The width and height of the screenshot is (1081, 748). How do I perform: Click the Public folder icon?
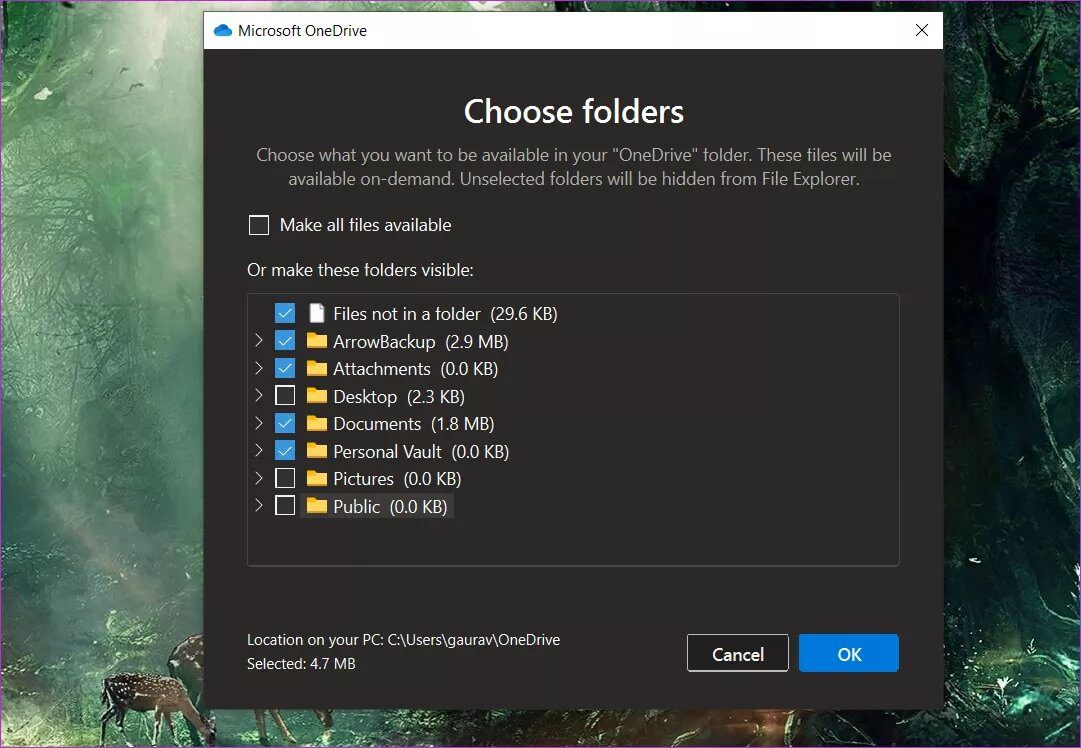click(316, 506)
